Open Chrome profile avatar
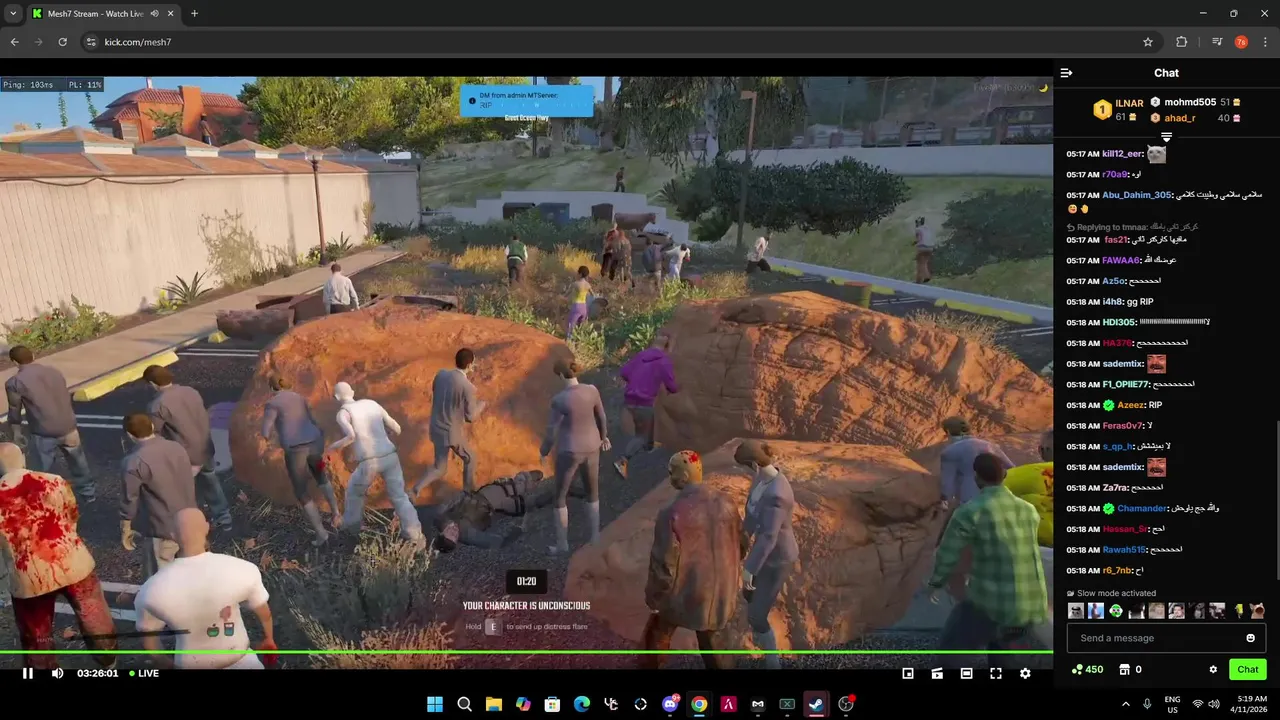The width and height of the screenshot is (1280, 720). 1241,42
